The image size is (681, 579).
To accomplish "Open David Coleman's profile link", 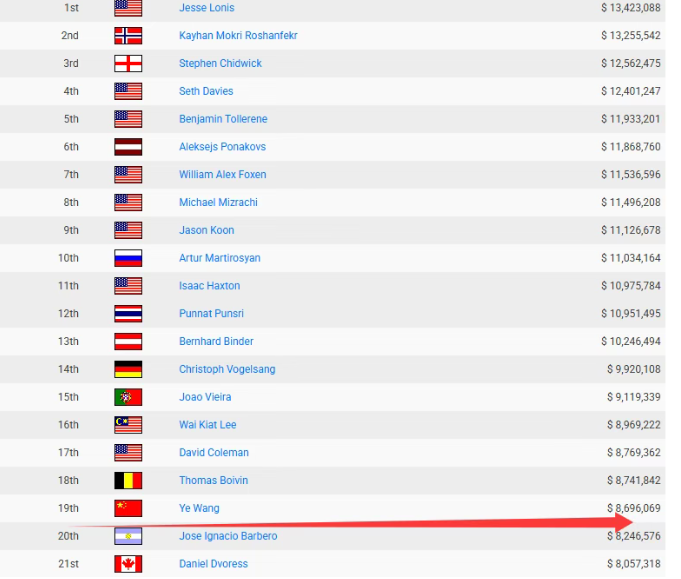I will point(214,453).
